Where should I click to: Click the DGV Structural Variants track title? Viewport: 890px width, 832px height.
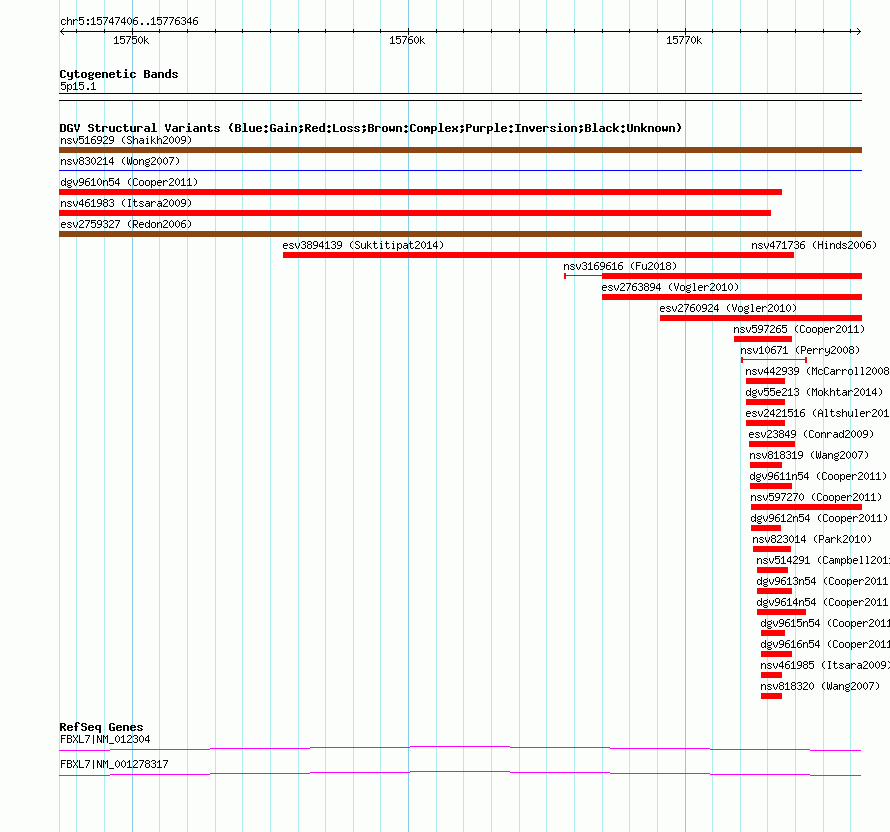coord(371,128)
